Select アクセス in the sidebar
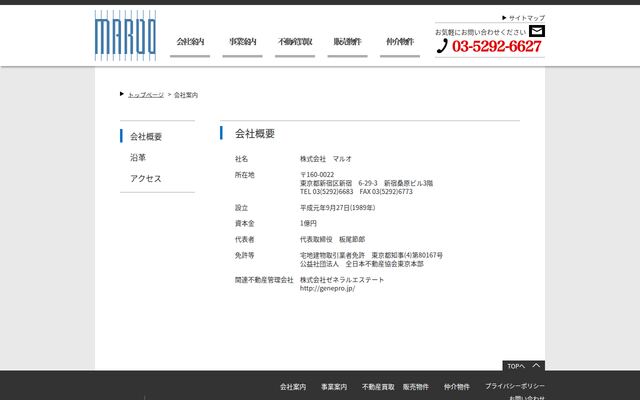The image size is (640, 400). click(146, 178)
